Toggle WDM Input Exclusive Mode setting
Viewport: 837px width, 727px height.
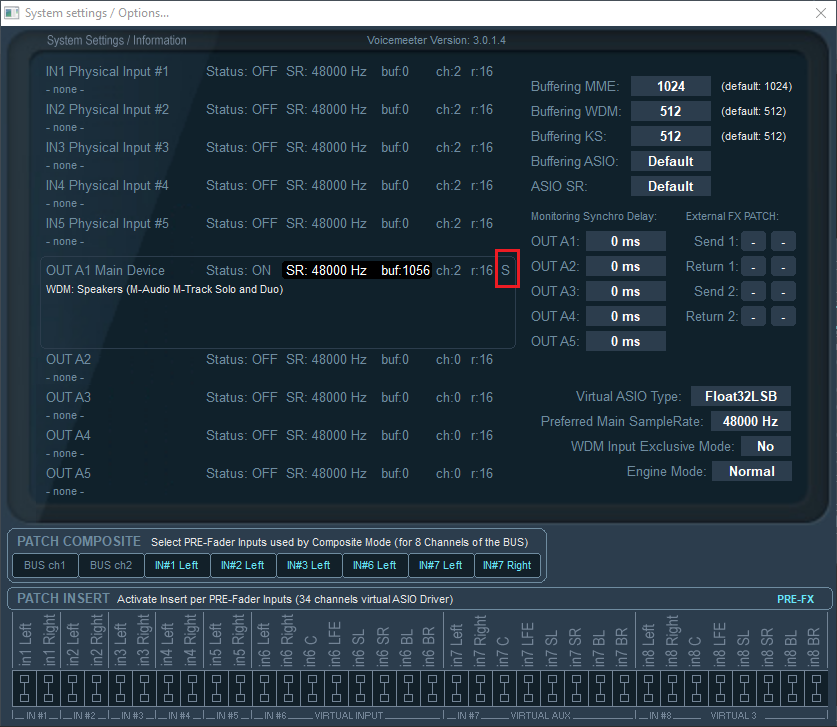tap(765, 446)
